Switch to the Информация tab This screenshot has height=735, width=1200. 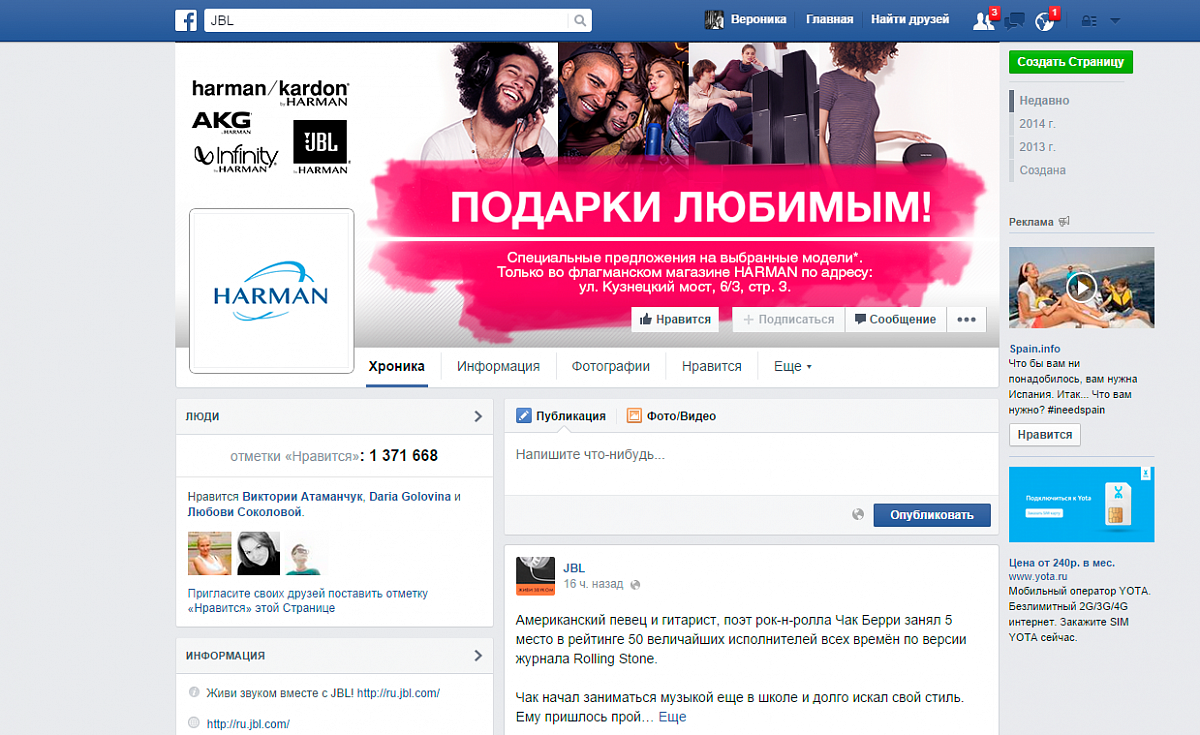click(x=498, y=366)
